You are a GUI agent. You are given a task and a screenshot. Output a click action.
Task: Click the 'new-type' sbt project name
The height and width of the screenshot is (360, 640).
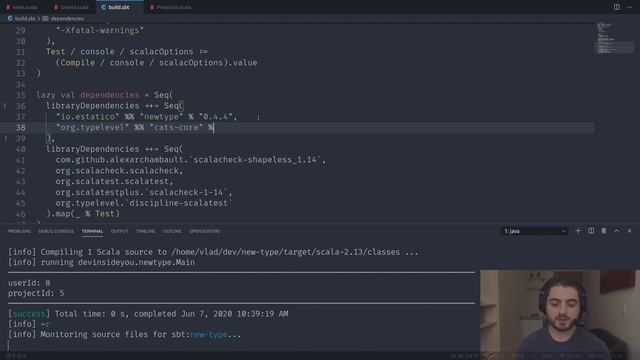coord(209,334)
